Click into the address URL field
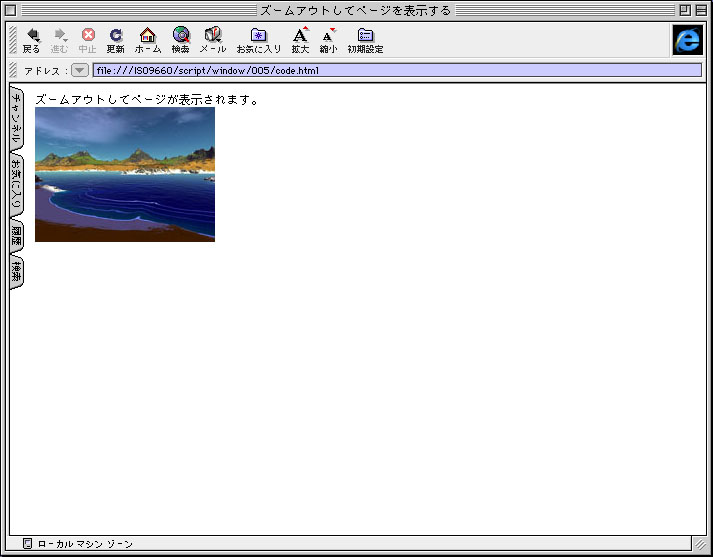This screenshot has height=557, width=713. click(396, 71)
